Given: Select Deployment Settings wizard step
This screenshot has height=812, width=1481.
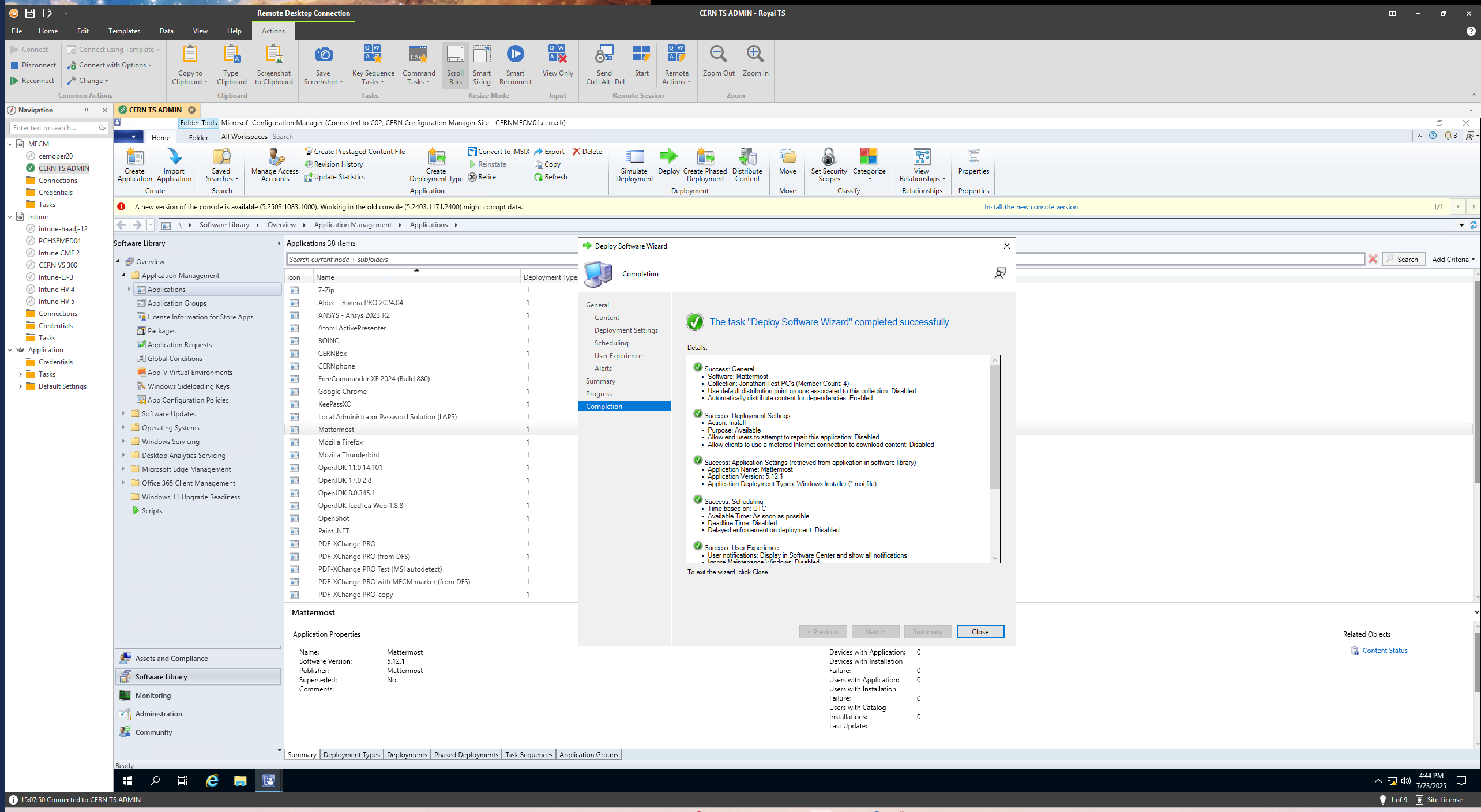Looking at the screenshot, I should point(626,330).
